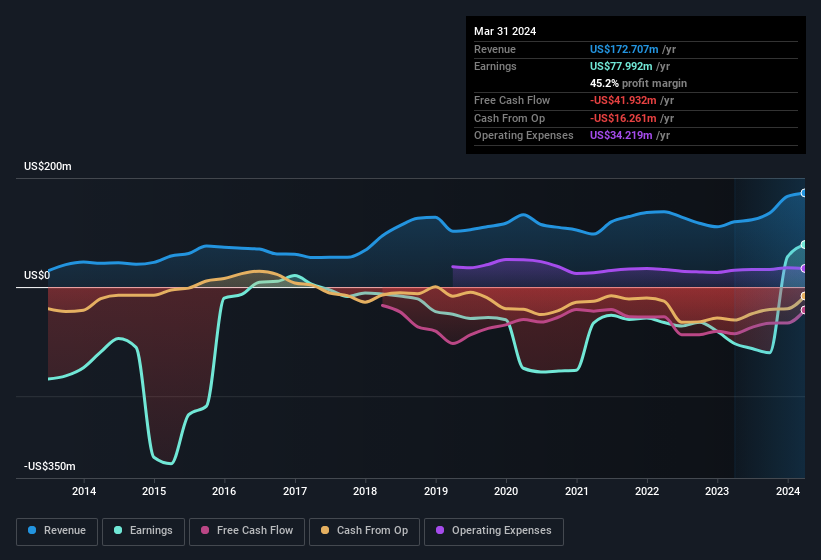Screen dimensions: 821x560
Task: Click the 2021 x-axis label
Action: [576, 491]
